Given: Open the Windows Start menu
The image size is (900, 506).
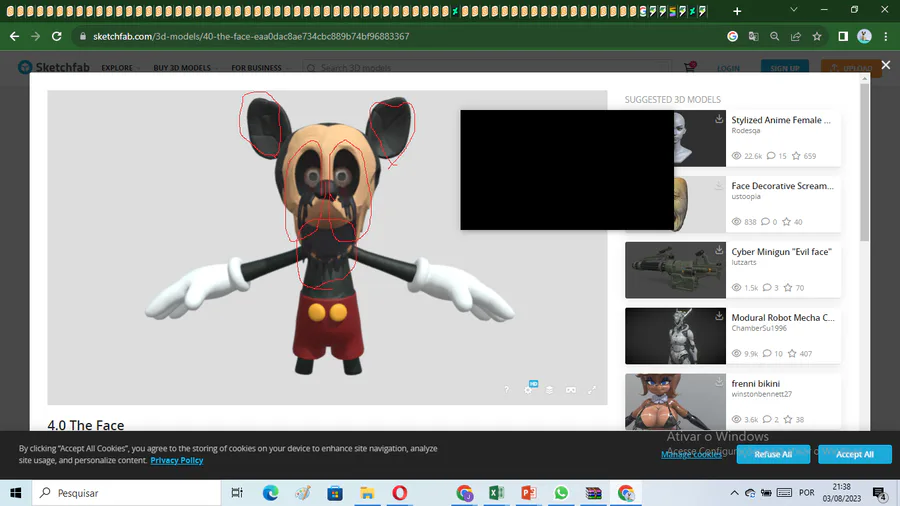Looking at the screenshot, I should [x=15, y=493].
